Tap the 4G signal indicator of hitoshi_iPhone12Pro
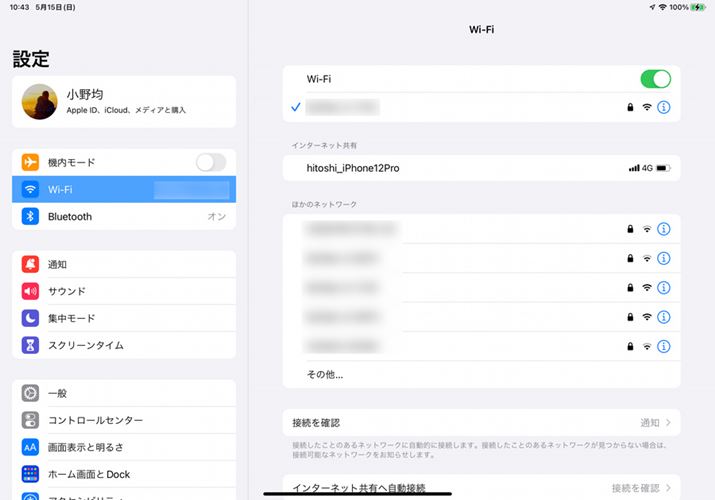This screenshot has width=715, height=500. pos(641,168)
